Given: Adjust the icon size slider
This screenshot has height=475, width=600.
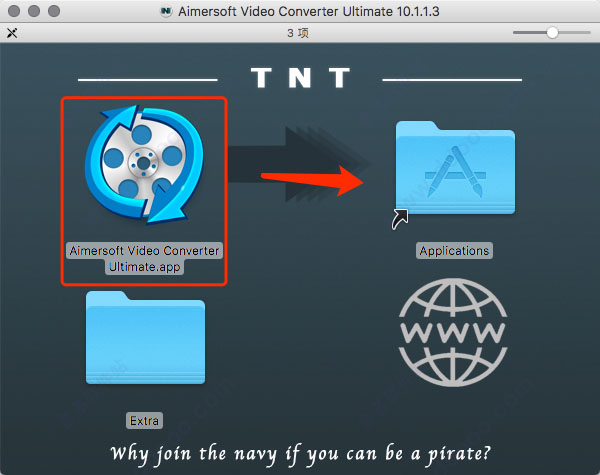Looking at the screenshot, I should [552, 33].
